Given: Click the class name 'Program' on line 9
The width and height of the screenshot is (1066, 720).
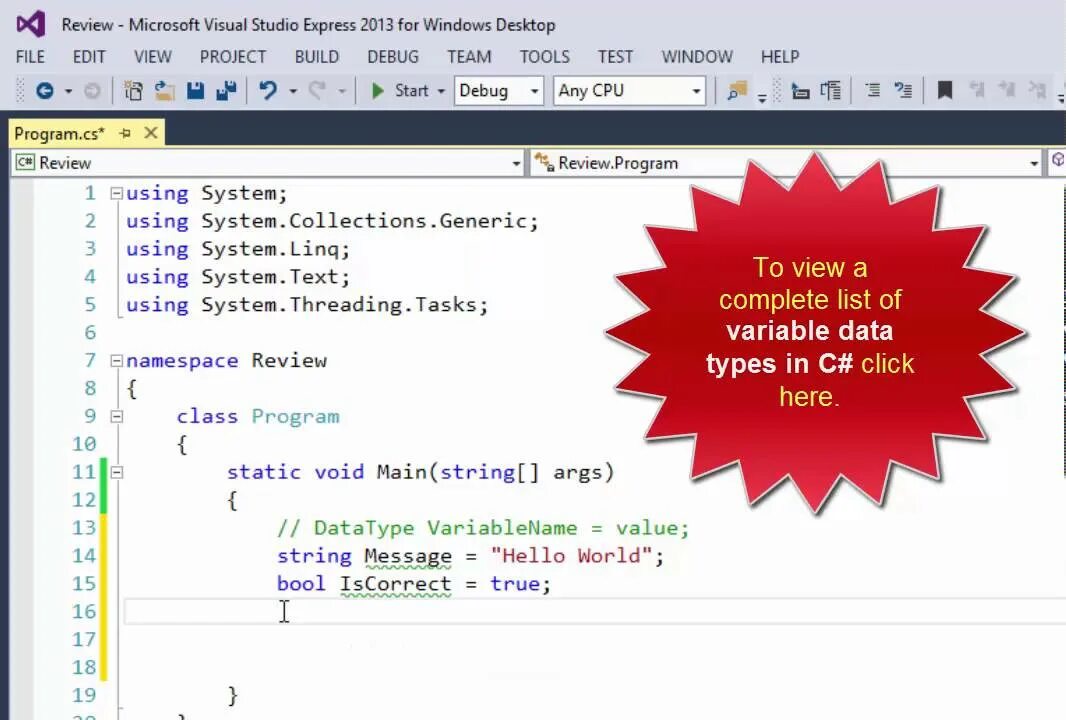Looking at the screenshot, I should pyautogui.click(x=295, y=417).
